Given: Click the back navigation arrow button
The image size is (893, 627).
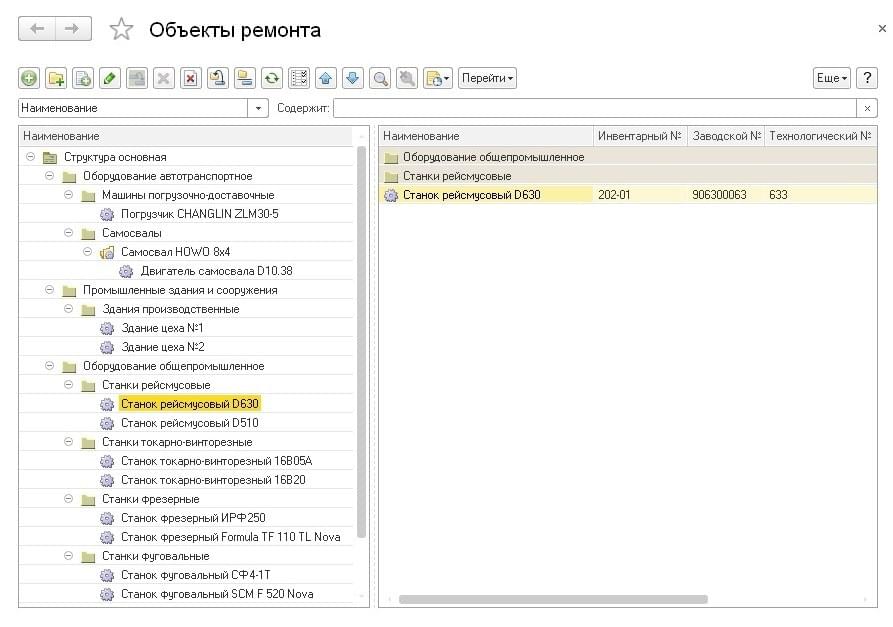Looking at the screenshot, I should pyautogui.click(x=38, y=29).
